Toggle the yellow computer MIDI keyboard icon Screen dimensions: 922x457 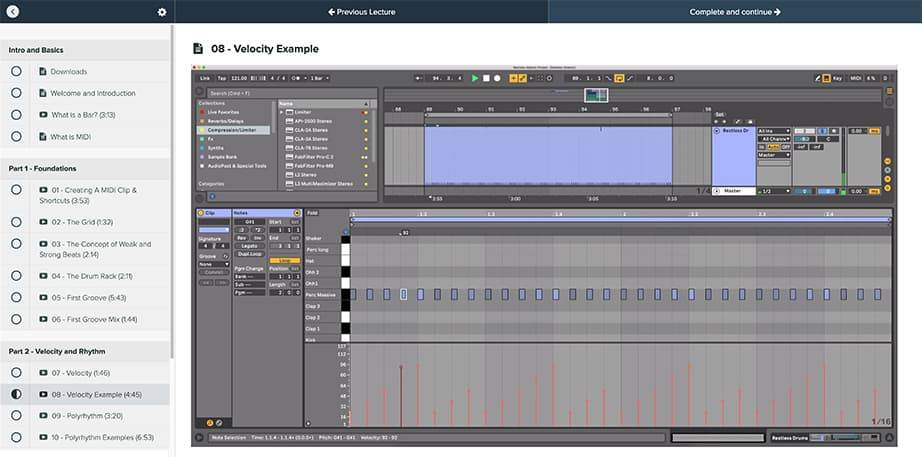(827, 78)
